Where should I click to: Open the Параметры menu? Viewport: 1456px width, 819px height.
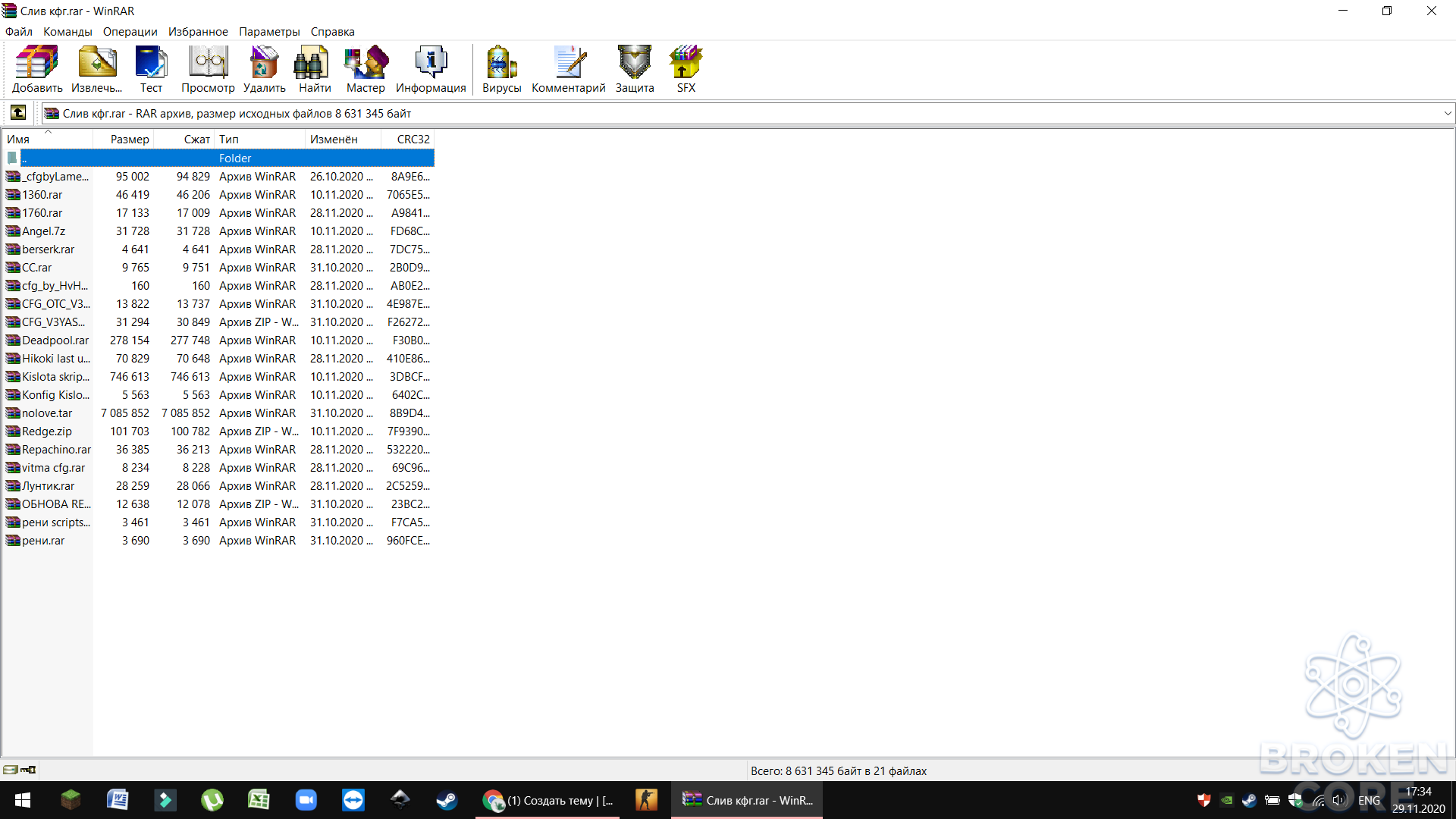point(269,32)
